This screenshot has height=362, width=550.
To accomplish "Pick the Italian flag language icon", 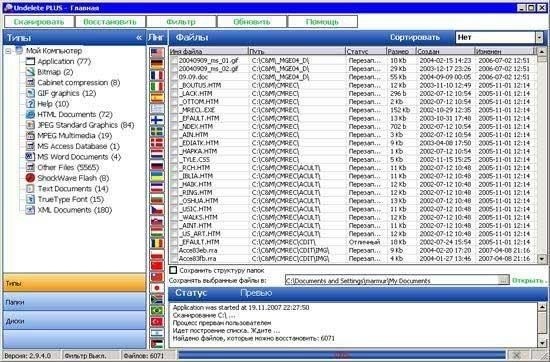I will (157, 86).
